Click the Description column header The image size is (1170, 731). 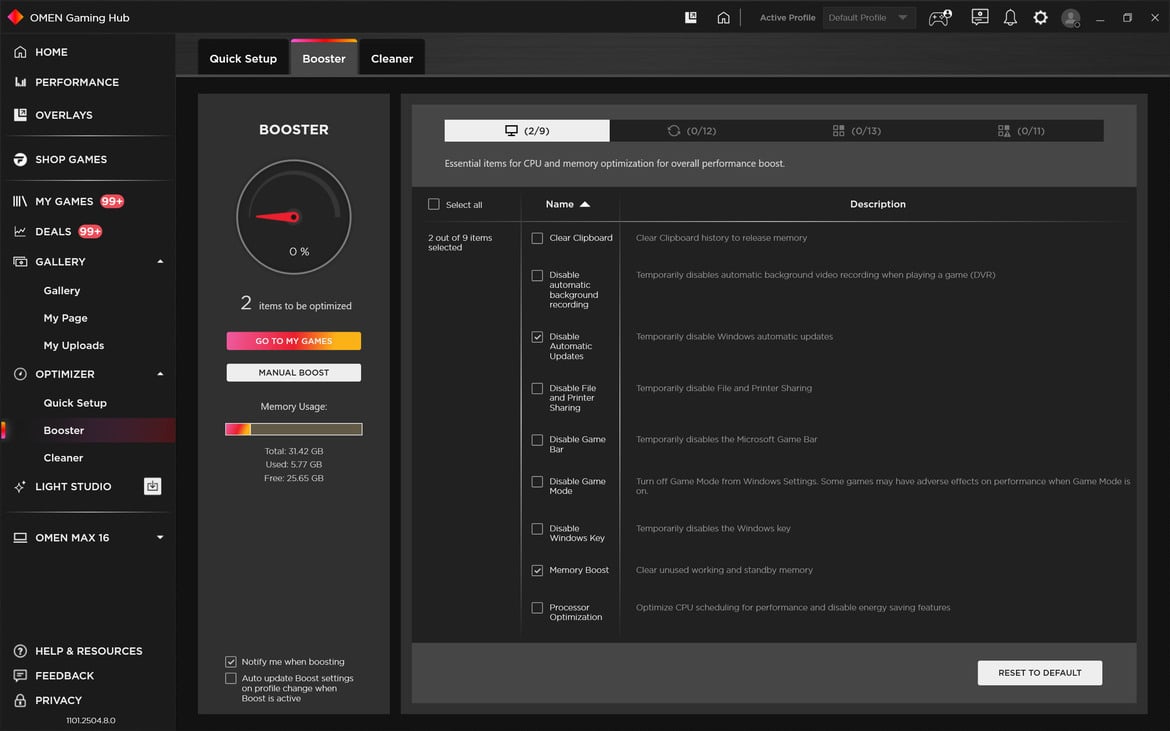(878, 204)
